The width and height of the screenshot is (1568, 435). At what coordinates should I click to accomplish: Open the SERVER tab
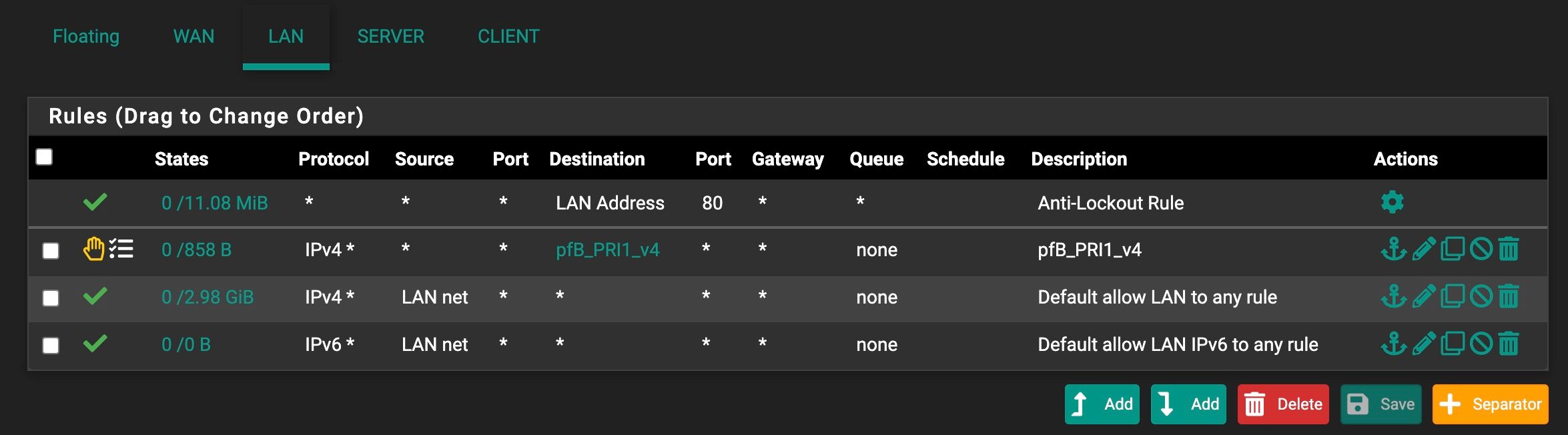point(391,36)
